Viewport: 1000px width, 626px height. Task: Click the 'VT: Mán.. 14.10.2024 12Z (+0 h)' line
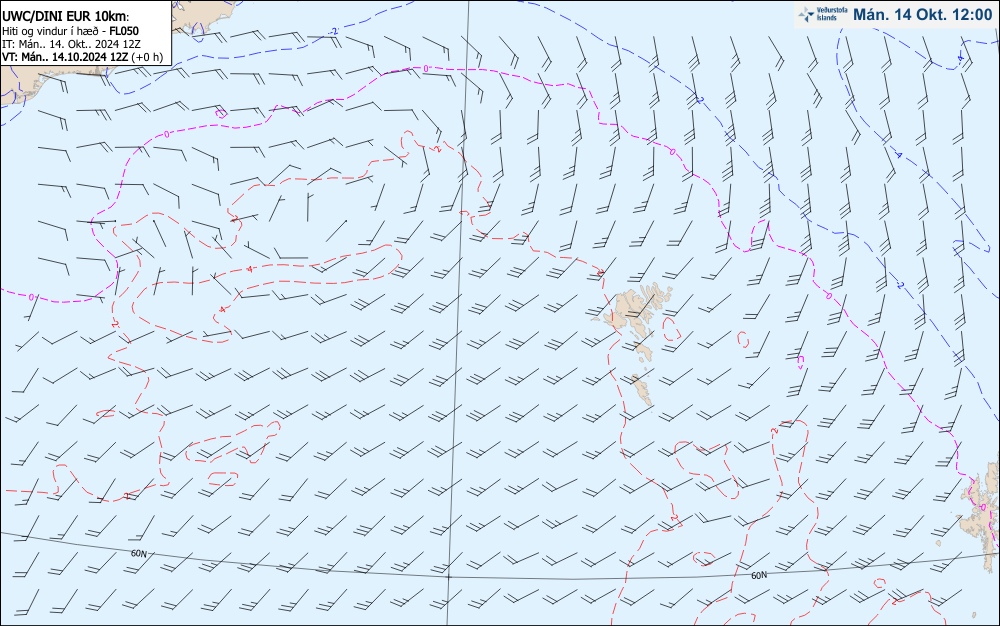click(82, 57)
